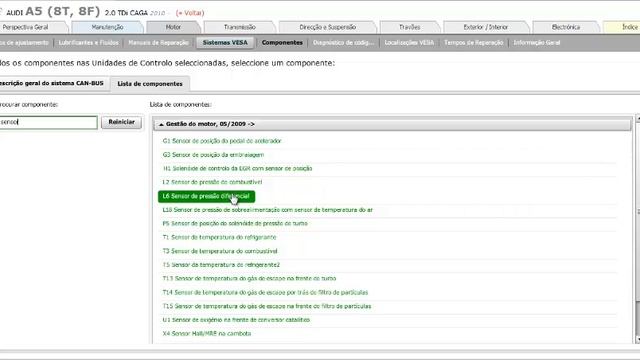Select Sistemas VESA submenu
The height and width of the screenshot is (360, 640).
[x=225, y=42]
